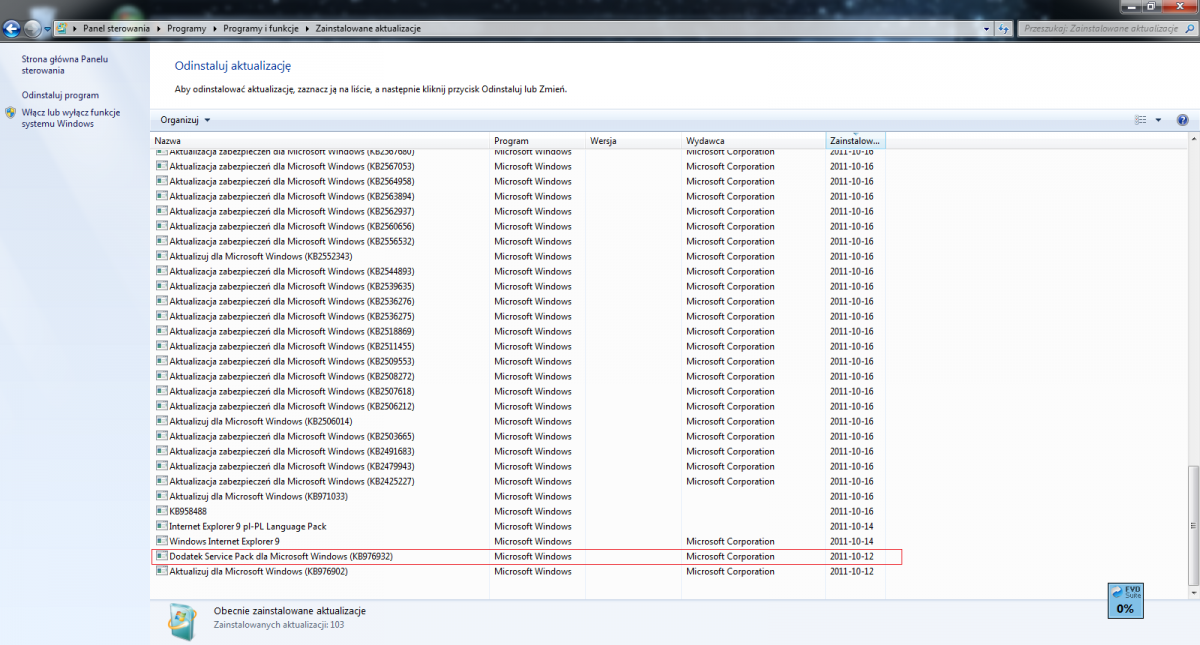The image size is (1200, 645).
Task: Click icon of 'Aktualizuj dla Microsoft Windows (KB2552343)'
Action: click(161, 256)
